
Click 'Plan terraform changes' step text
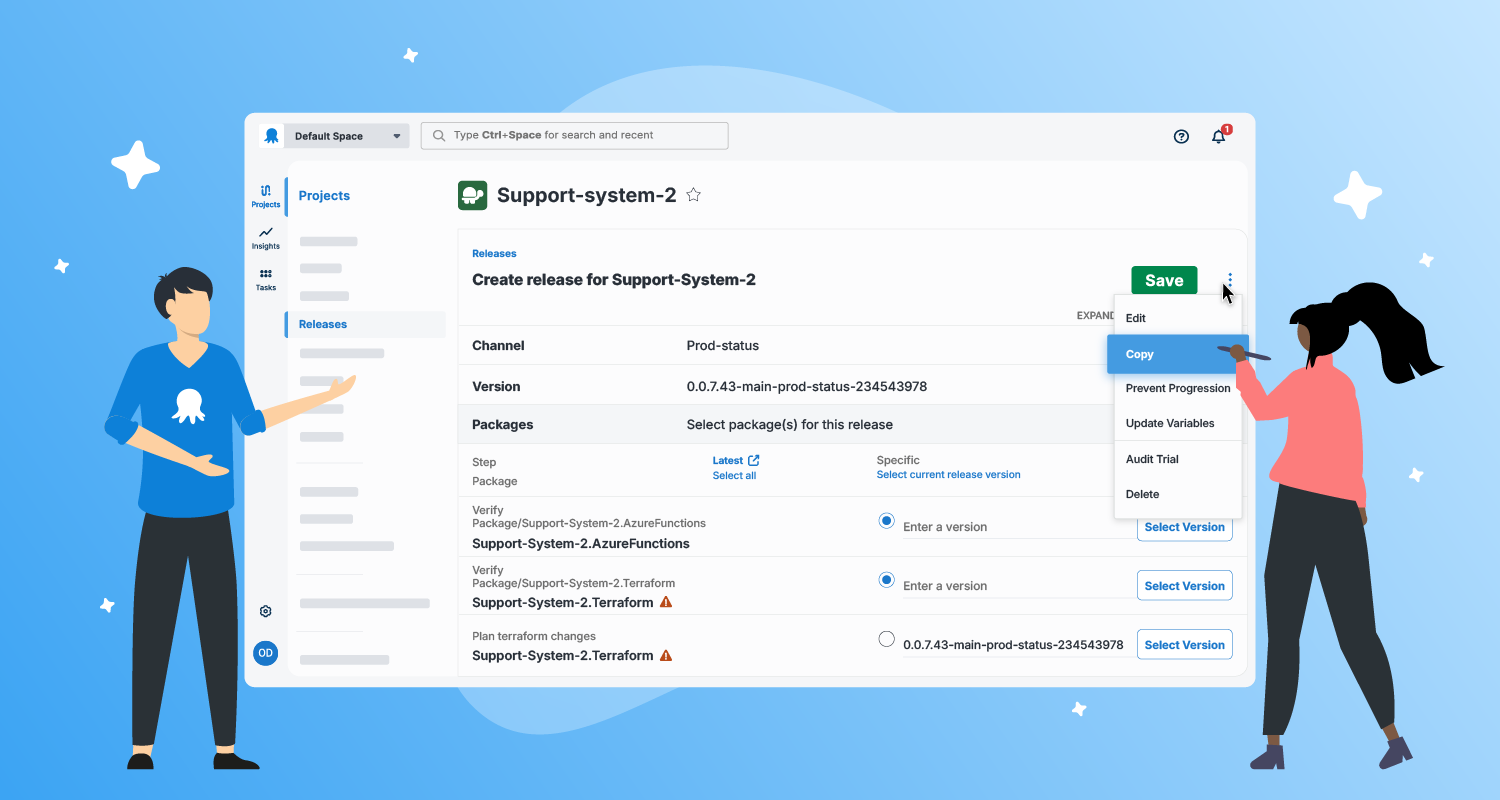coord(534,636)
